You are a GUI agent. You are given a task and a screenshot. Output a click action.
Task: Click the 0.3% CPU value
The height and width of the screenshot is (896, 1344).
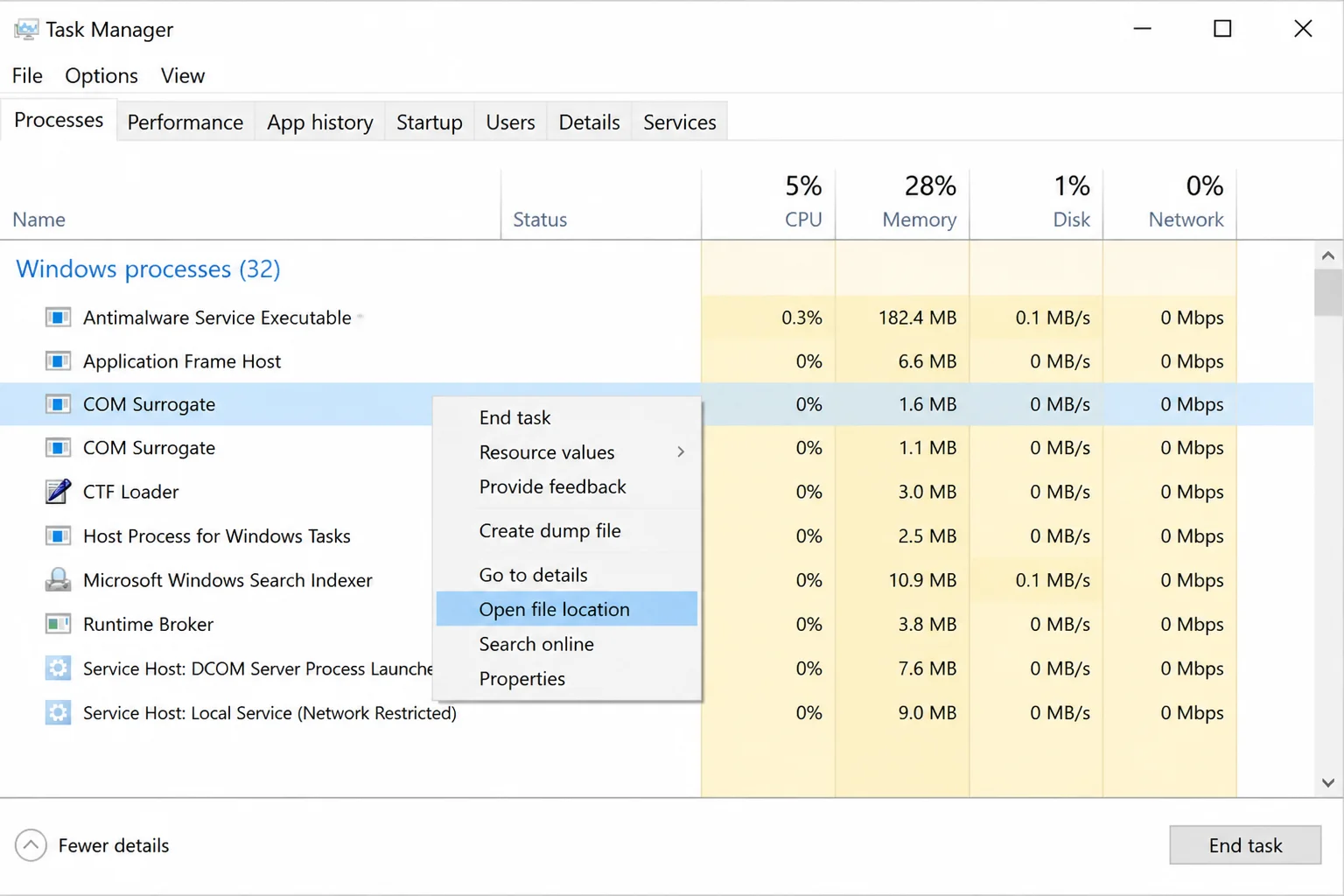click(801, 318)
